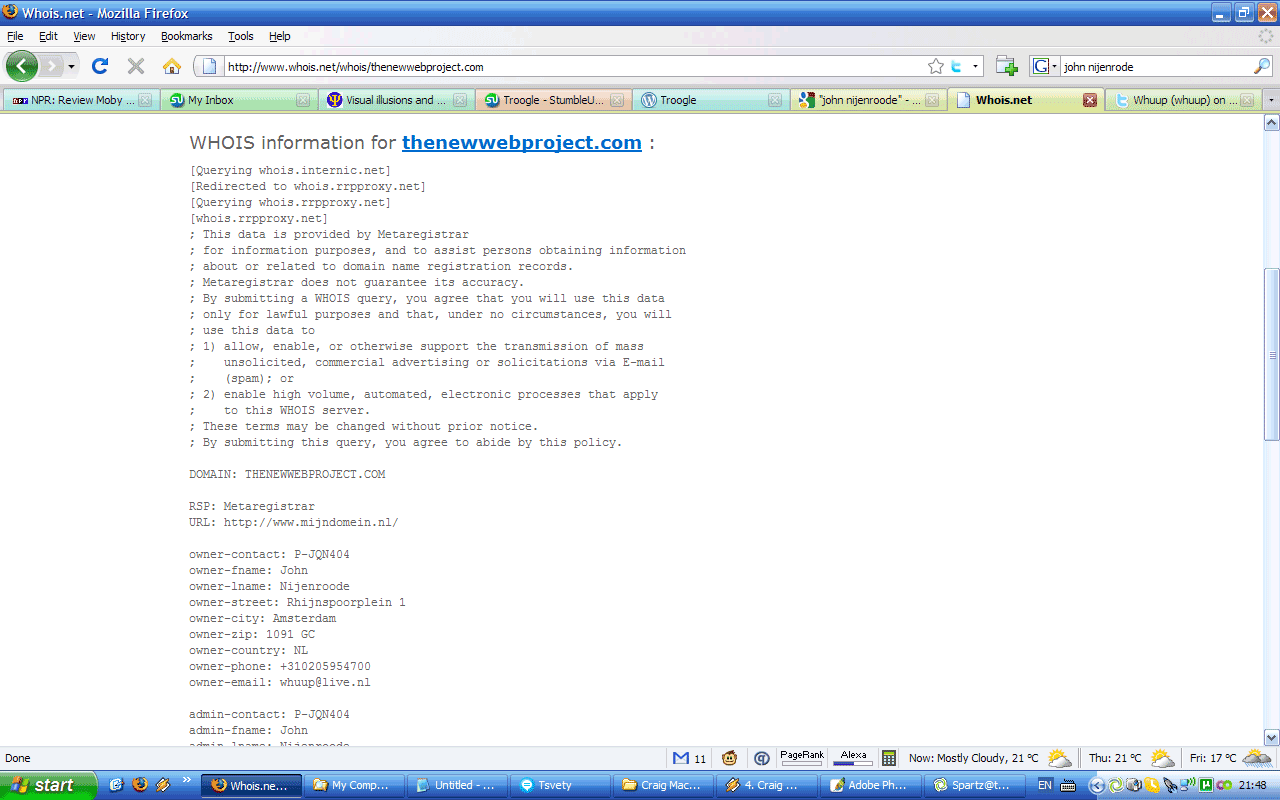The height and width of the screenshot is (800, 1280).
Task: Click the Reload page icon
Action: pyautogui.click(x=100, y=67)
